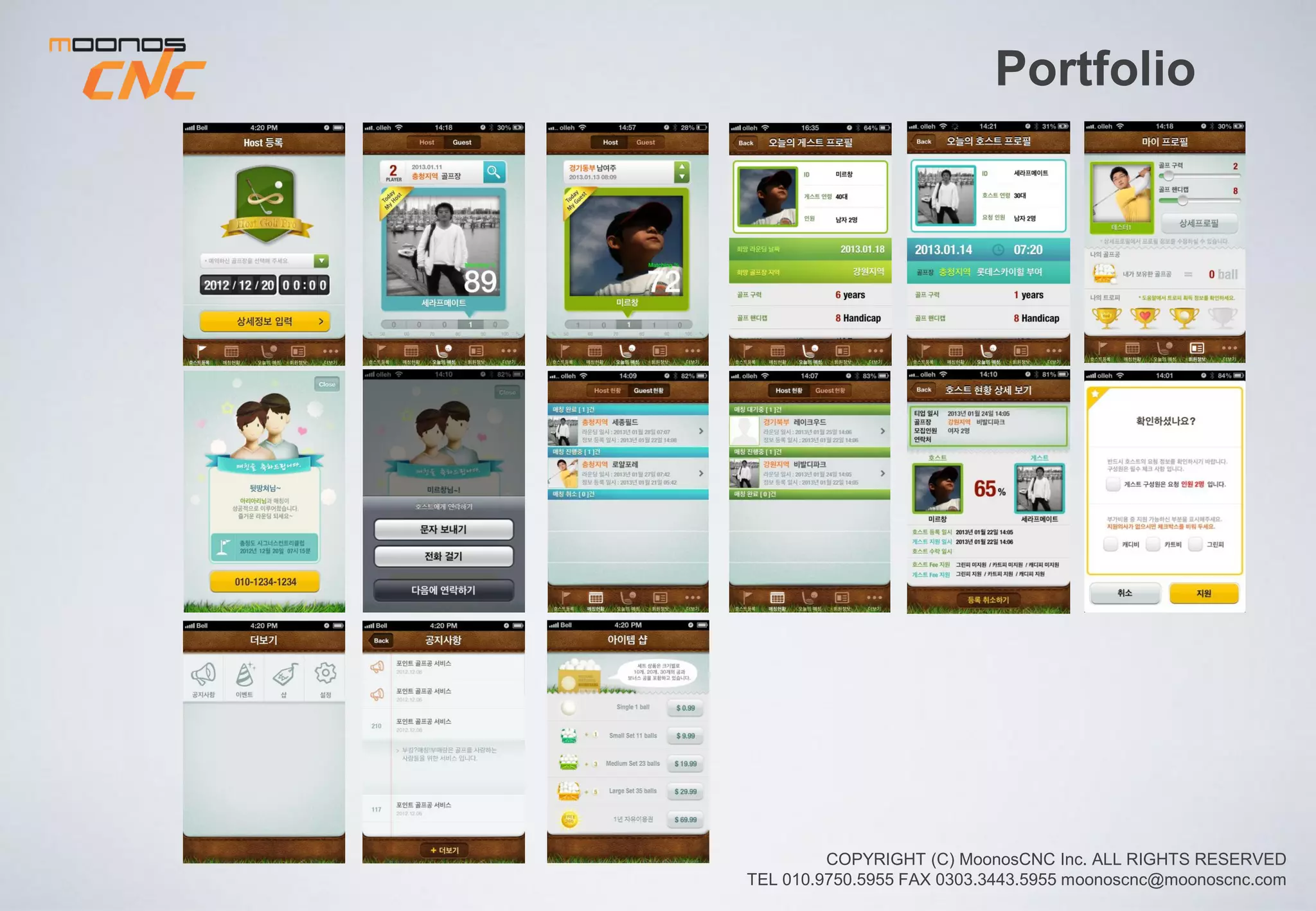Open the 샵 price tag icon

click(284, 675)
